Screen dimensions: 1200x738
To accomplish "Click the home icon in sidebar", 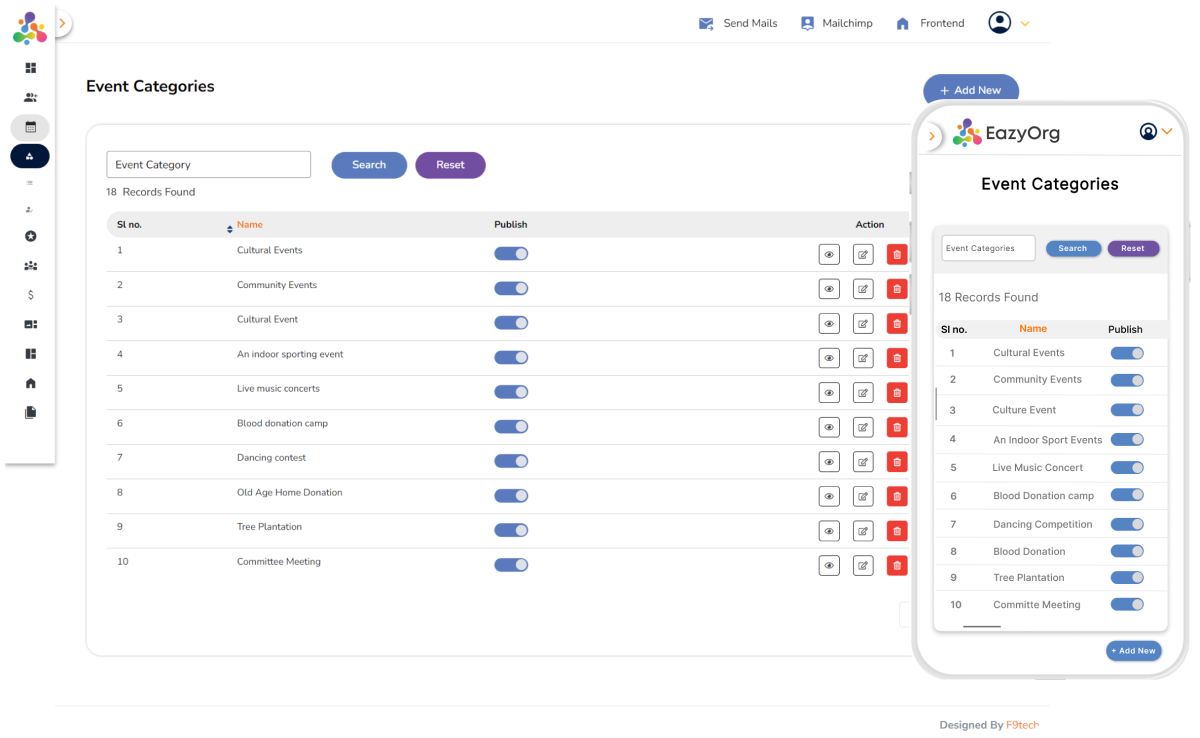I will [30, 383].
